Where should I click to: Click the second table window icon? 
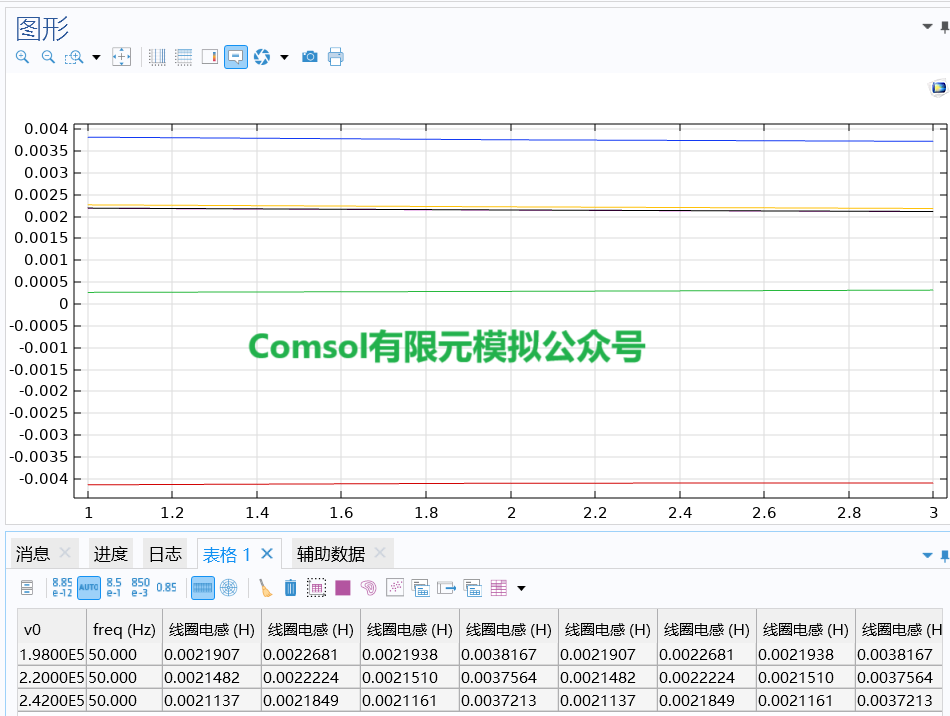pos(473,588)
